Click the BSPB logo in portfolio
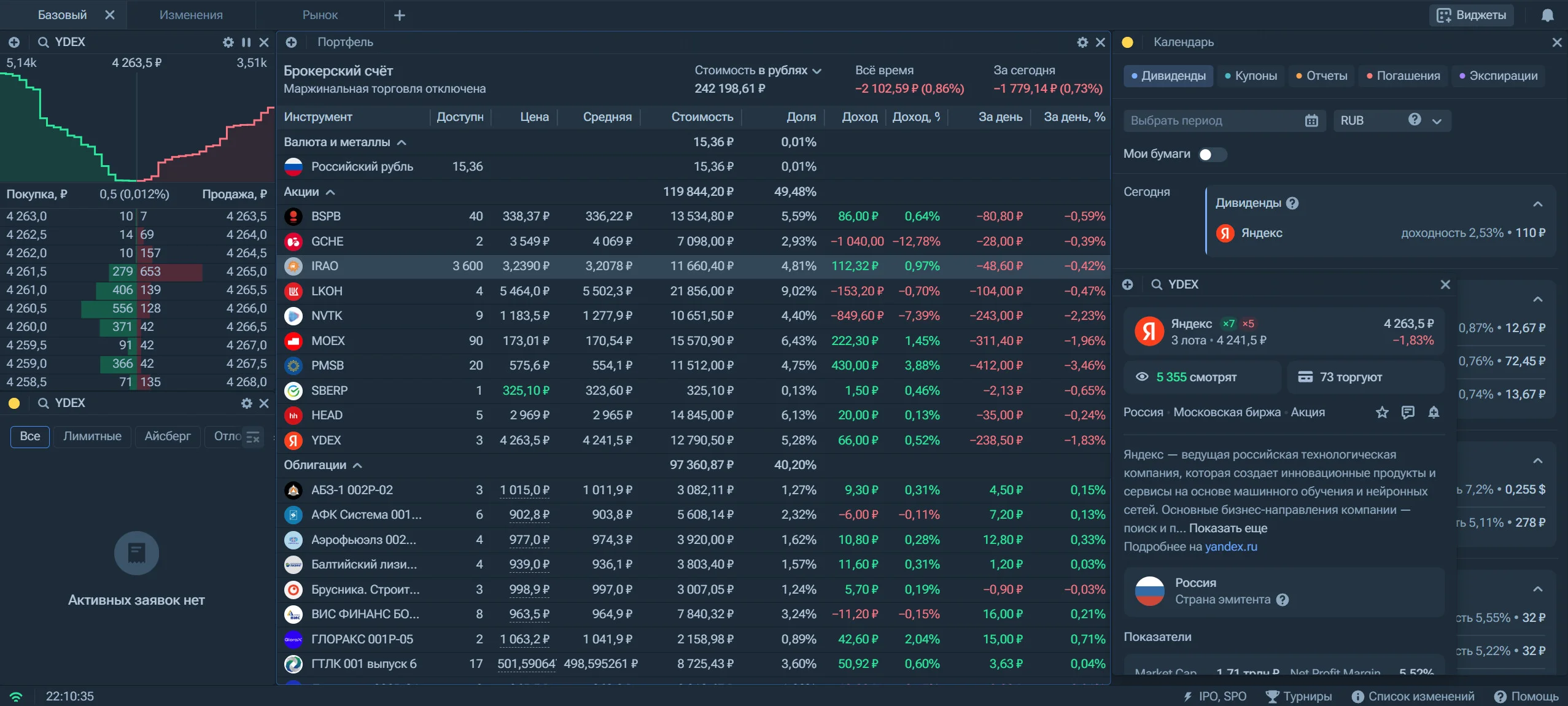The height and width of the screenshot is (706, 1568). pos(293,217)
